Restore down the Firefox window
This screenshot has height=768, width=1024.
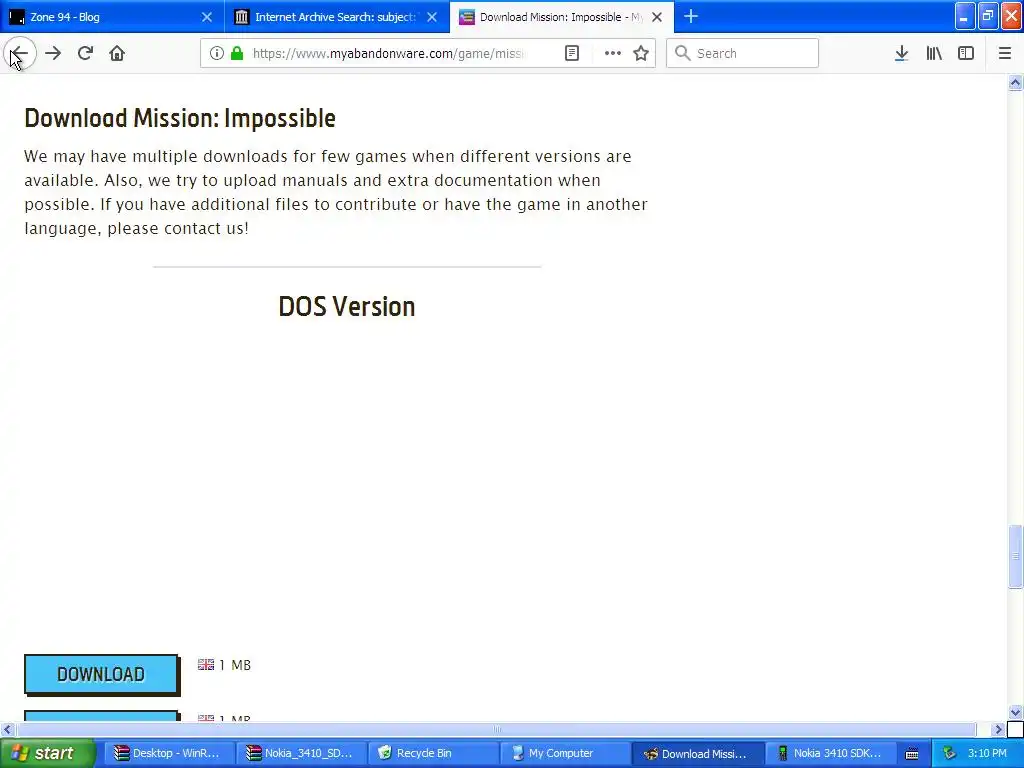988,16
